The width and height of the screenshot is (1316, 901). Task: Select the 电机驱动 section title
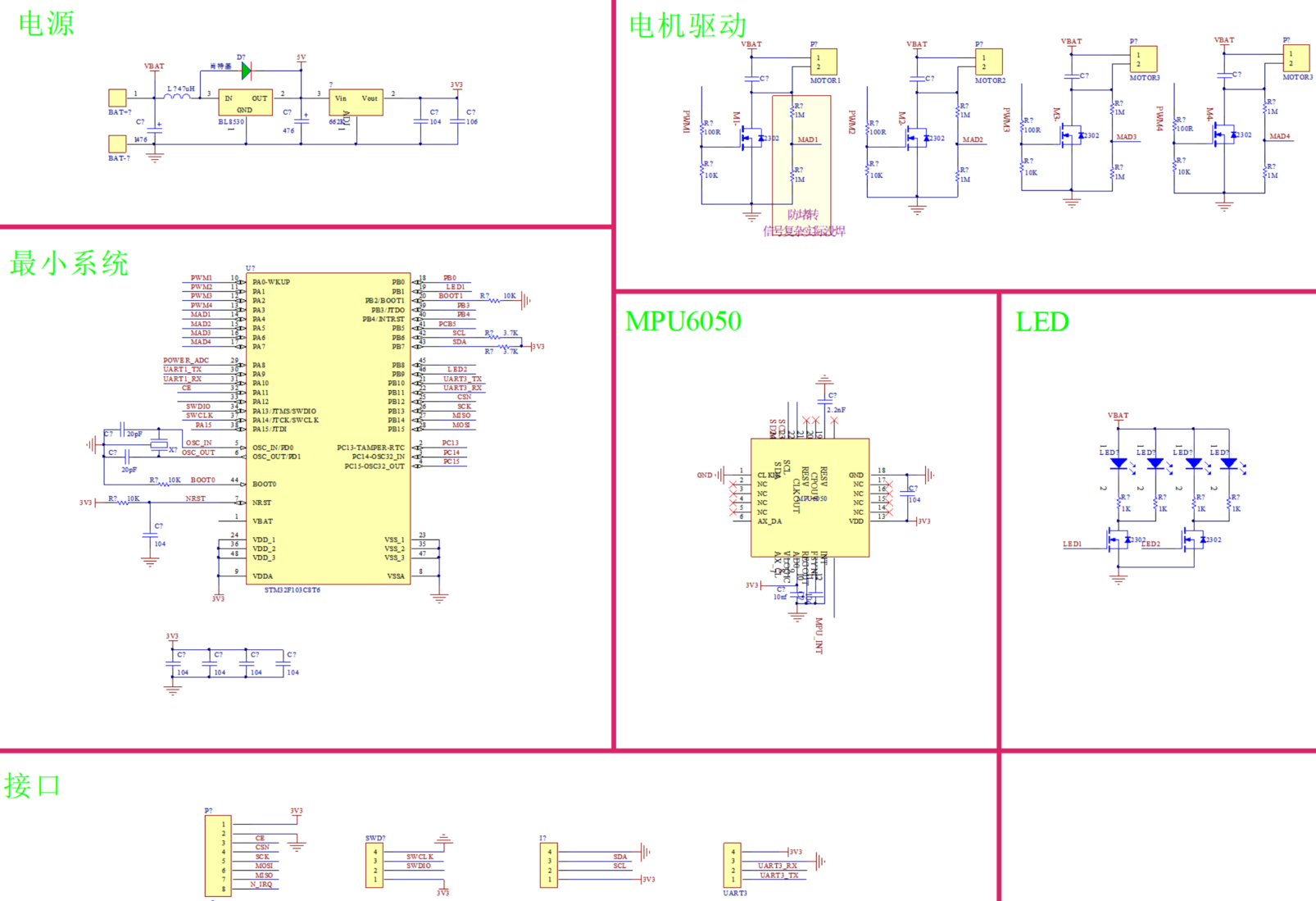pos(687,26)
